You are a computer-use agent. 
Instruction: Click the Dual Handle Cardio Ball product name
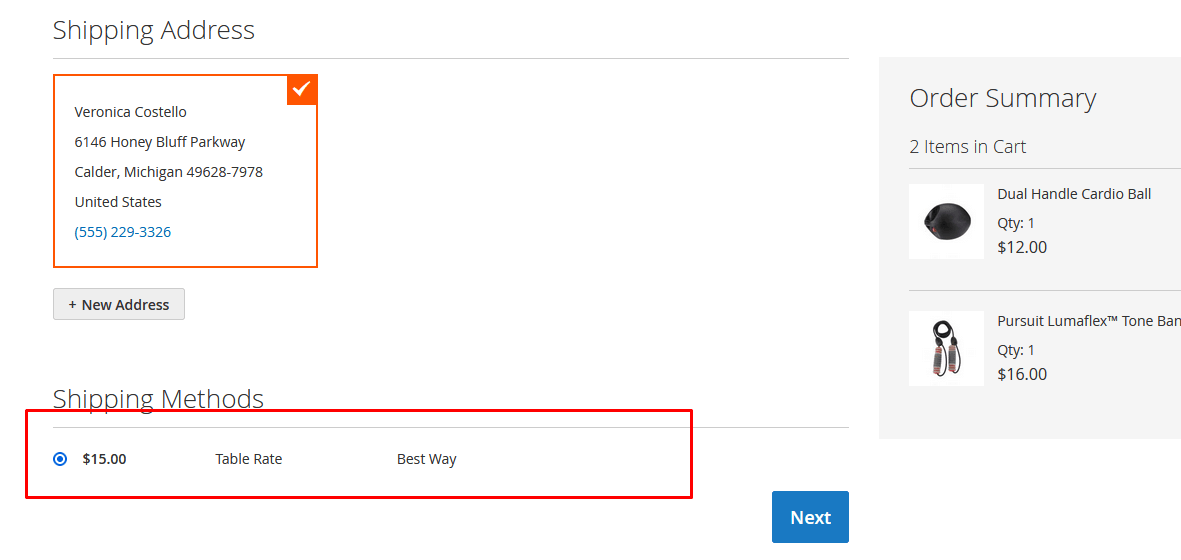click(1074, 194)
